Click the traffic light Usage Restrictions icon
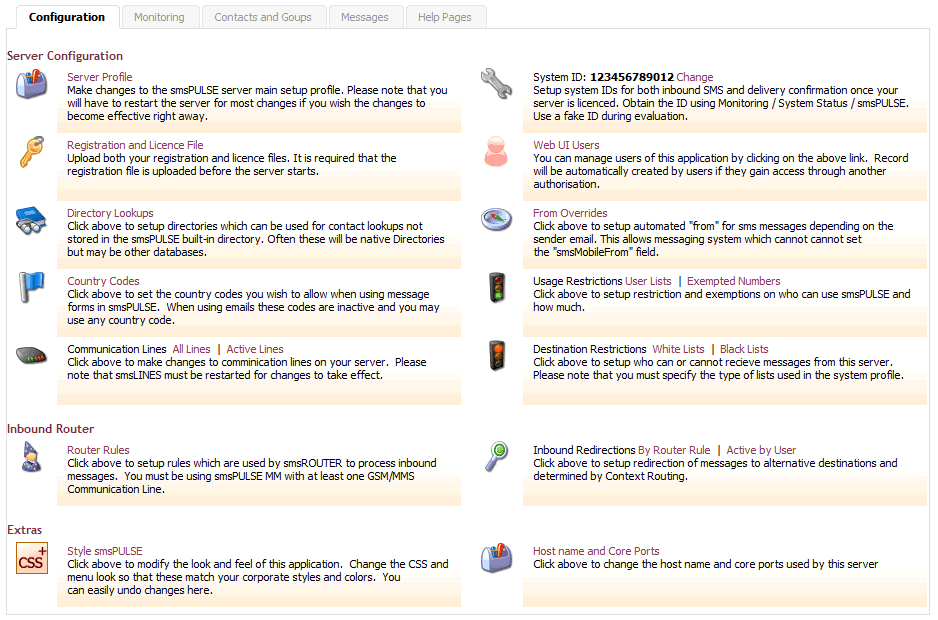The image size is (938, 620). point(497,287)
